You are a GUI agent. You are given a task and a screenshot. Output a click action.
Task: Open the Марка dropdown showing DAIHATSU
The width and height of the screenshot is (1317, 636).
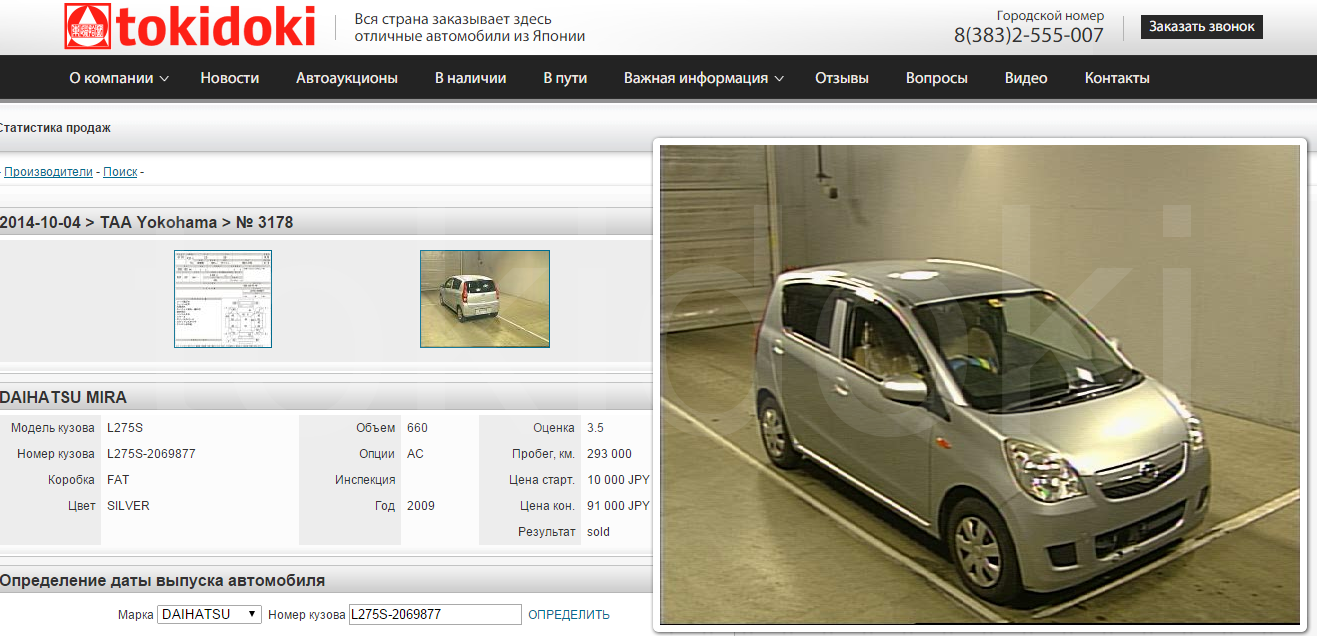210,614
